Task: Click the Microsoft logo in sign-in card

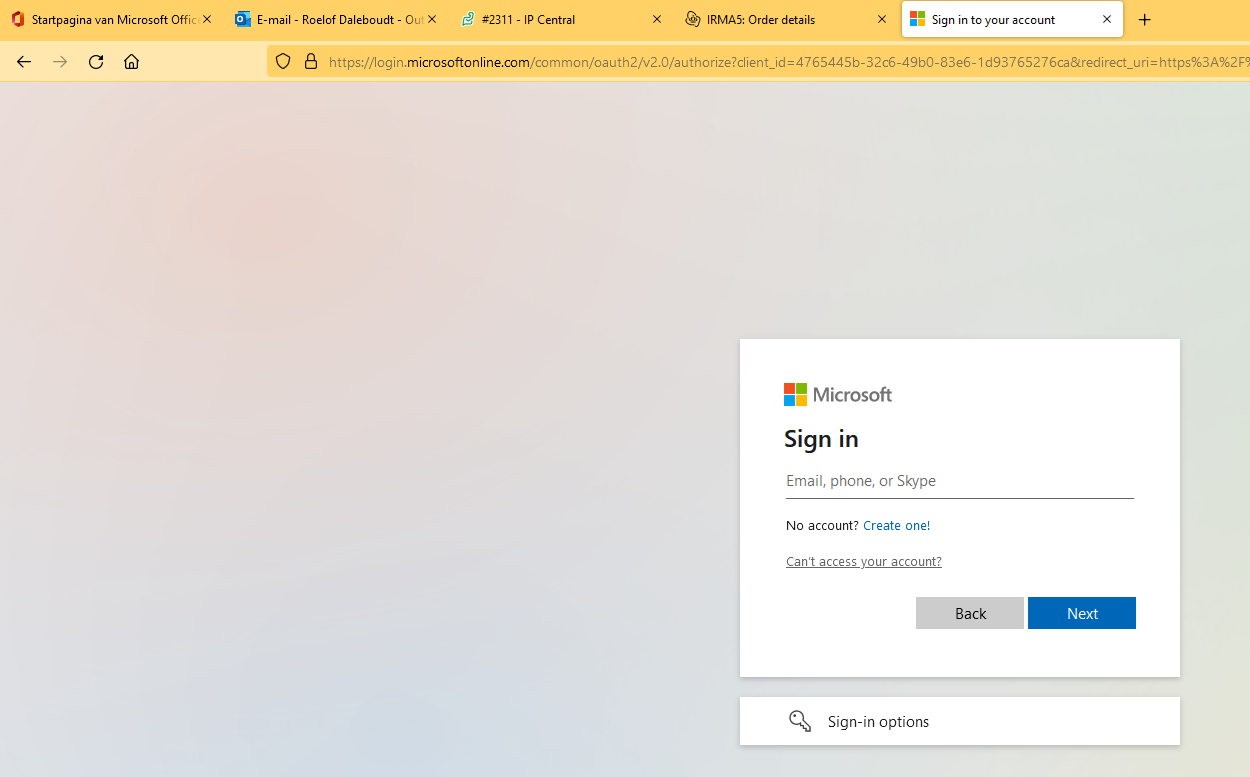Action: (x=838, y=395)
